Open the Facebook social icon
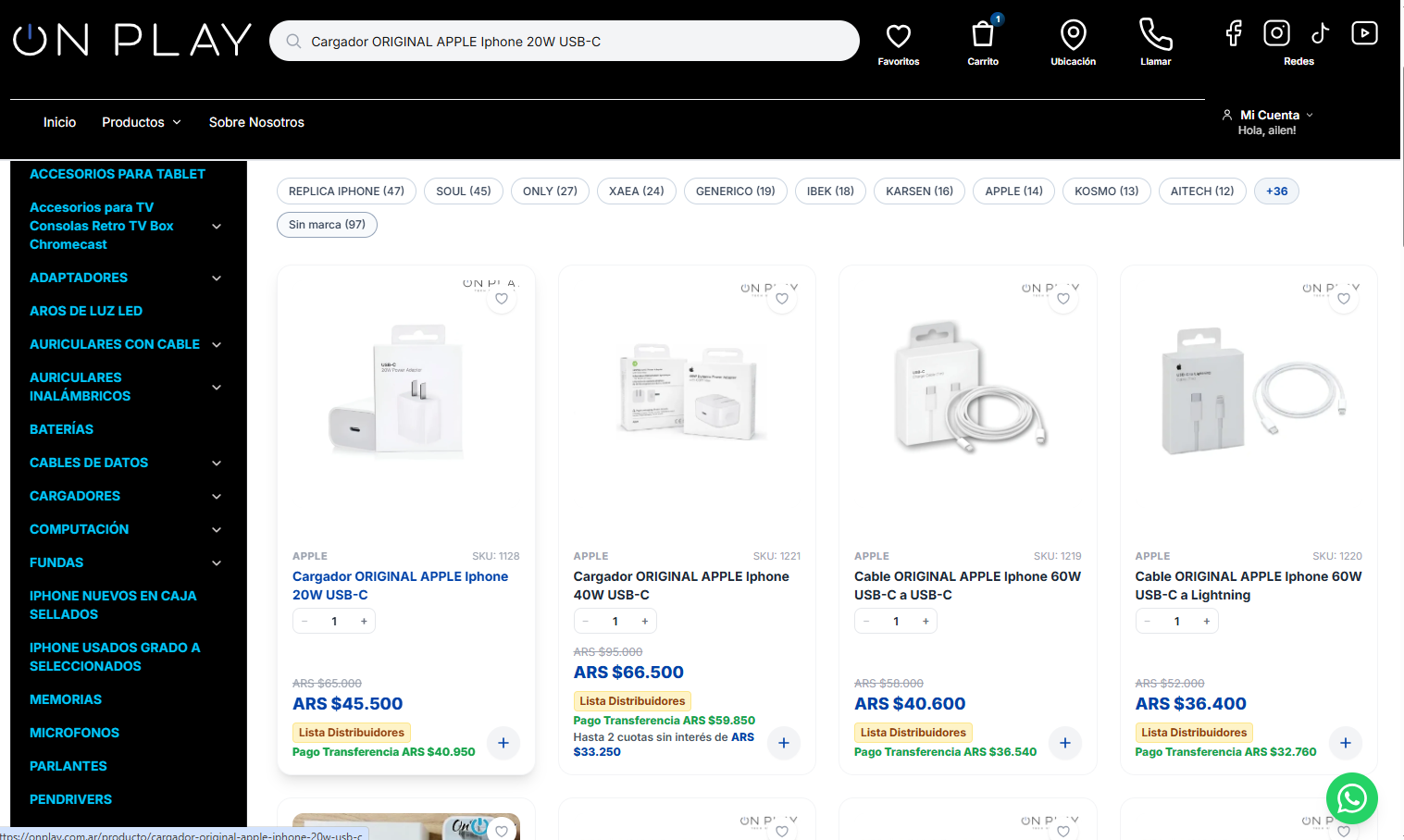The image size is (1404, 840). coord(1234,34)
